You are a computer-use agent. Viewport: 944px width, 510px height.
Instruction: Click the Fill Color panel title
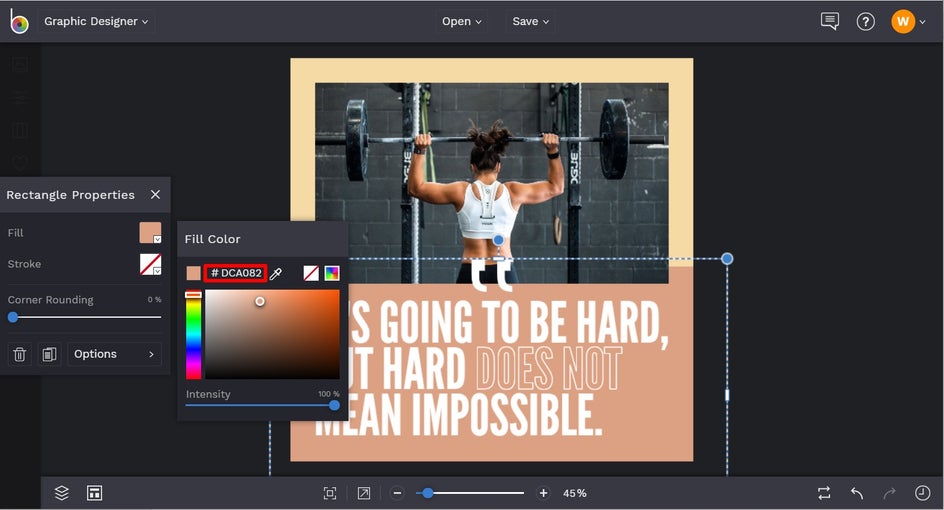[213, 239]
